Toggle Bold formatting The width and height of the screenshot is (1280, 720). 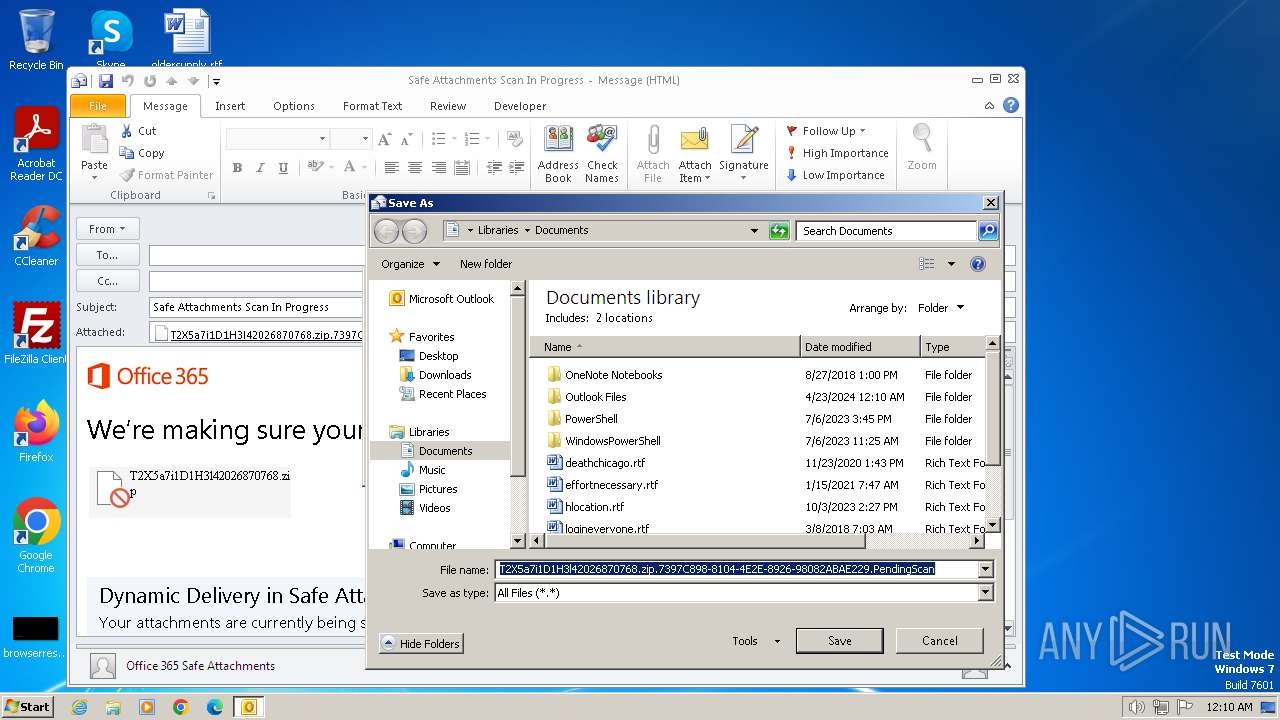[237, 168]
